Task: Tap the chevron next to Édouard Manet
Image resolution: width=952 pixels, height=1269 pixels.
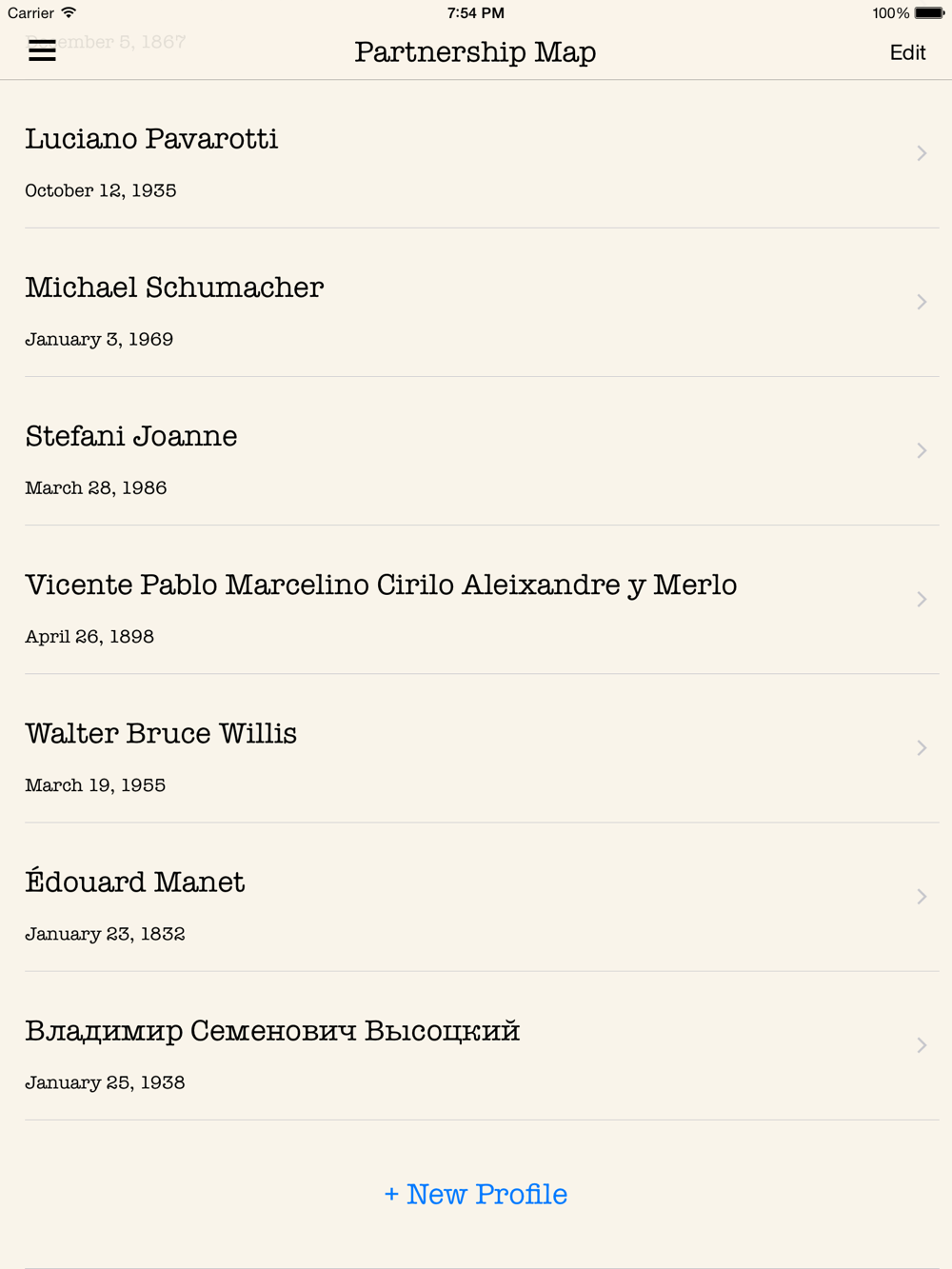Action: 922,896
